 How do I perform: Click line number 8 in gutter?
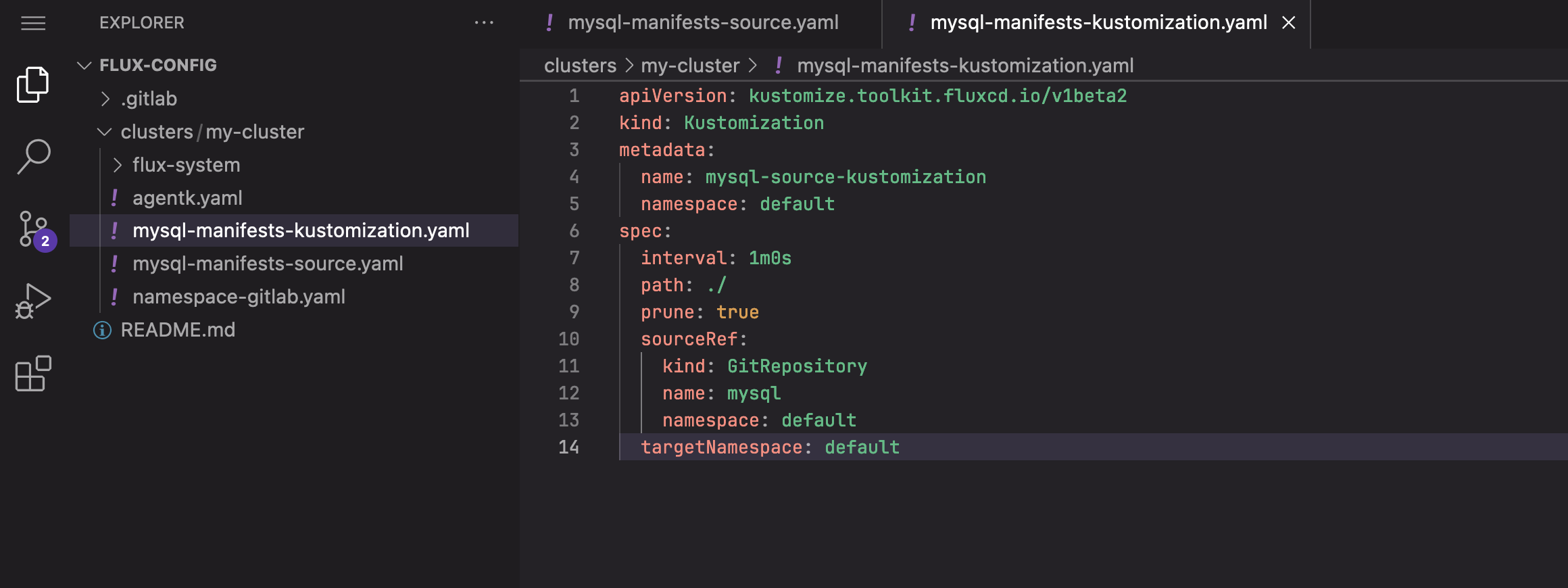[x=574, y=285]
